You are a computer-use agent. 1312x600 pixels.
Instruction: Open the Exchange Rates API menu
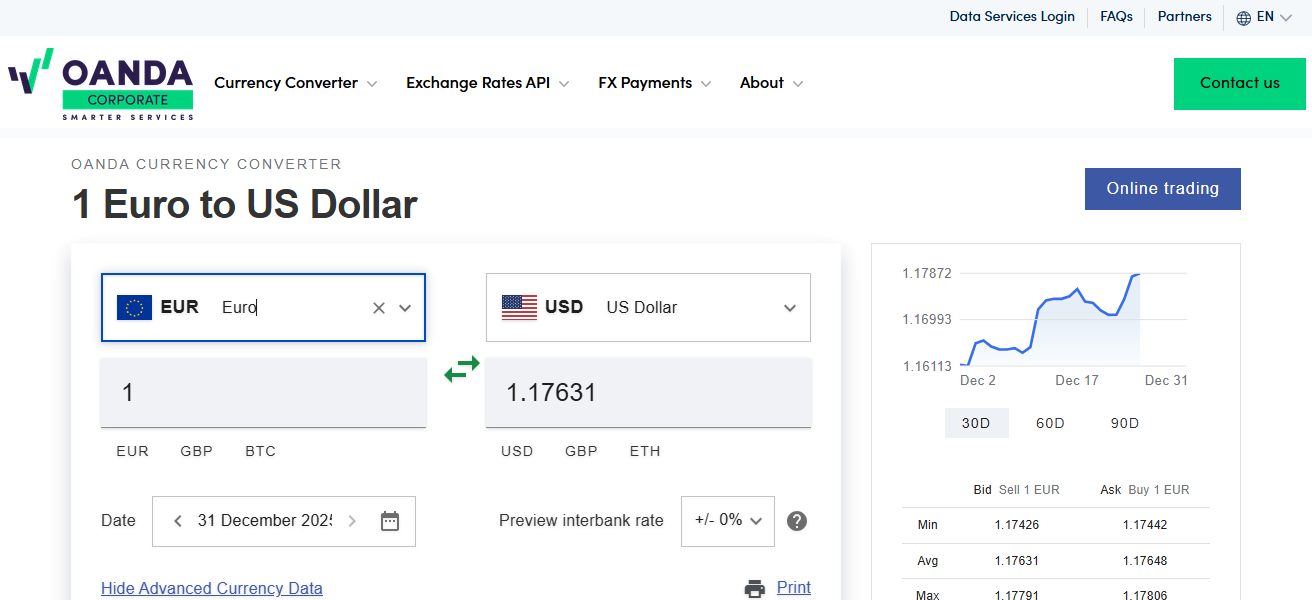(487, 83)
